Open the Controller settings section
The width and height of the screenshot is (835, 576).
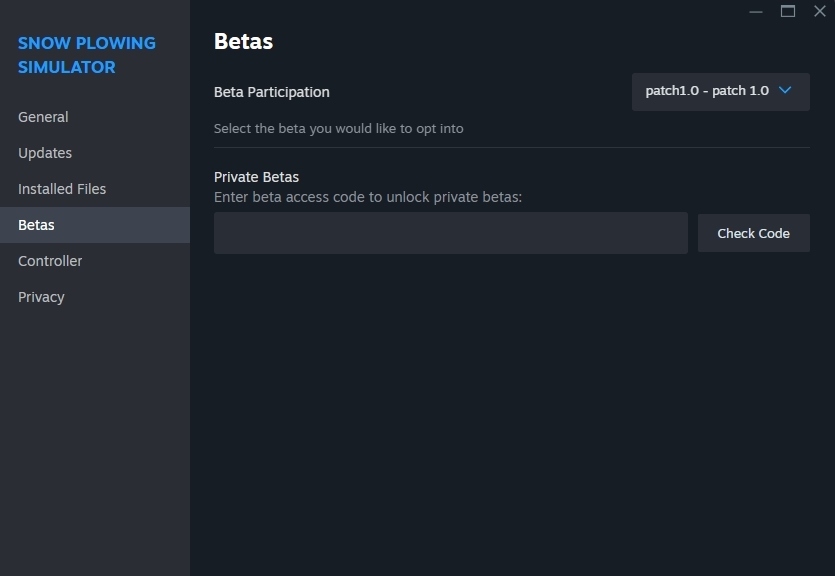point(50,261)
